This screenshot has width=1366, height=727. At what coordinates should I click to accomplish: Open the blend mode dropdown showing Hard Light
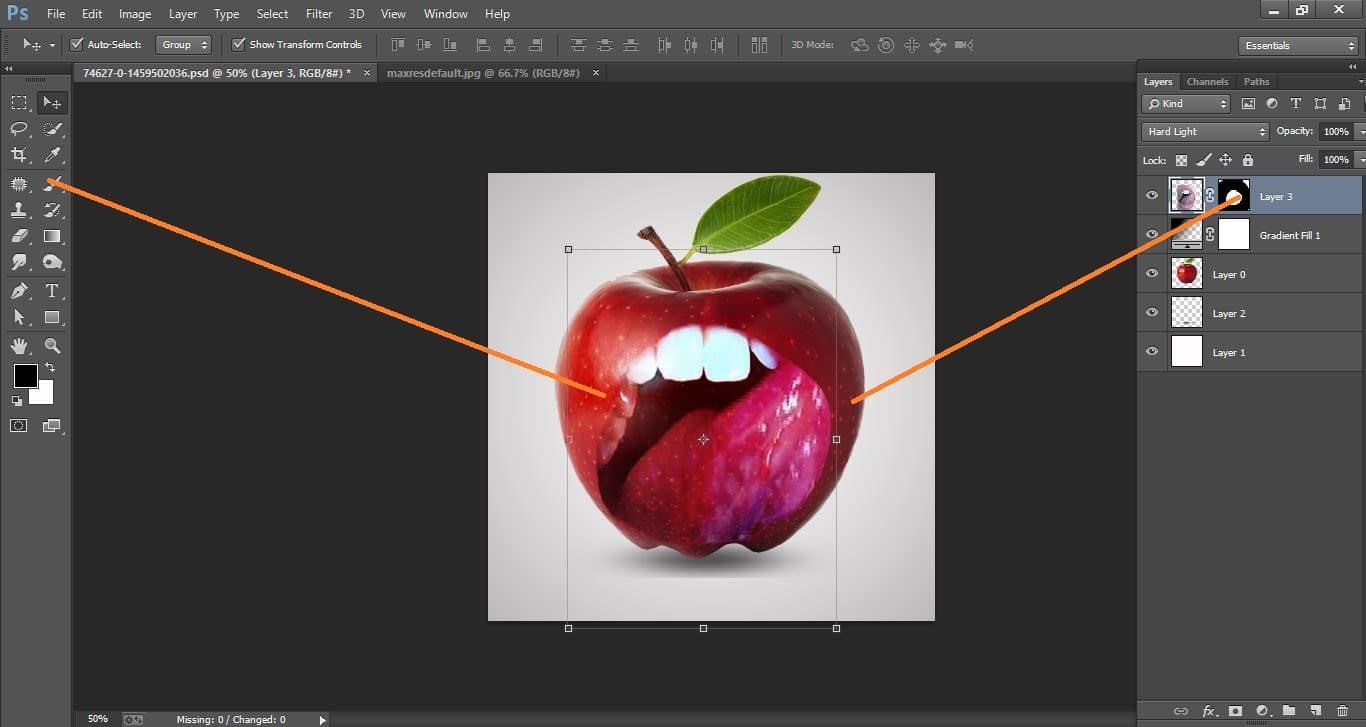pyautogui.click(x=1203, y=131)
